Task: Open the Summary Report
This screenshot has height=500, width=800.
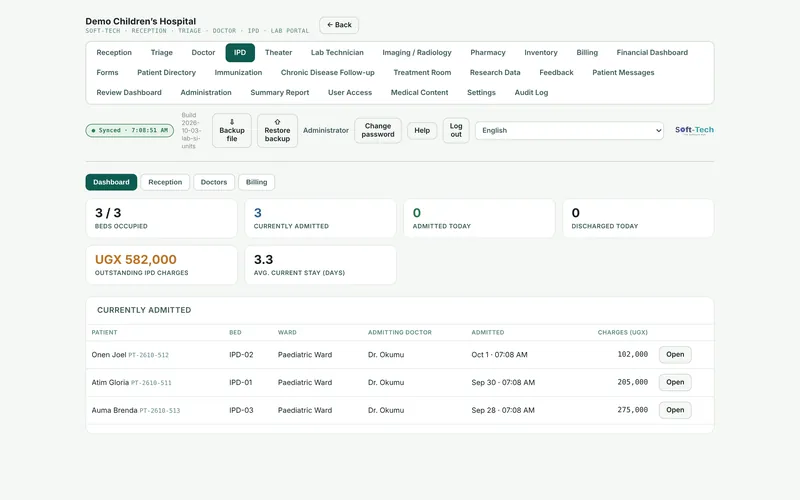Action: tap(280, 92)
